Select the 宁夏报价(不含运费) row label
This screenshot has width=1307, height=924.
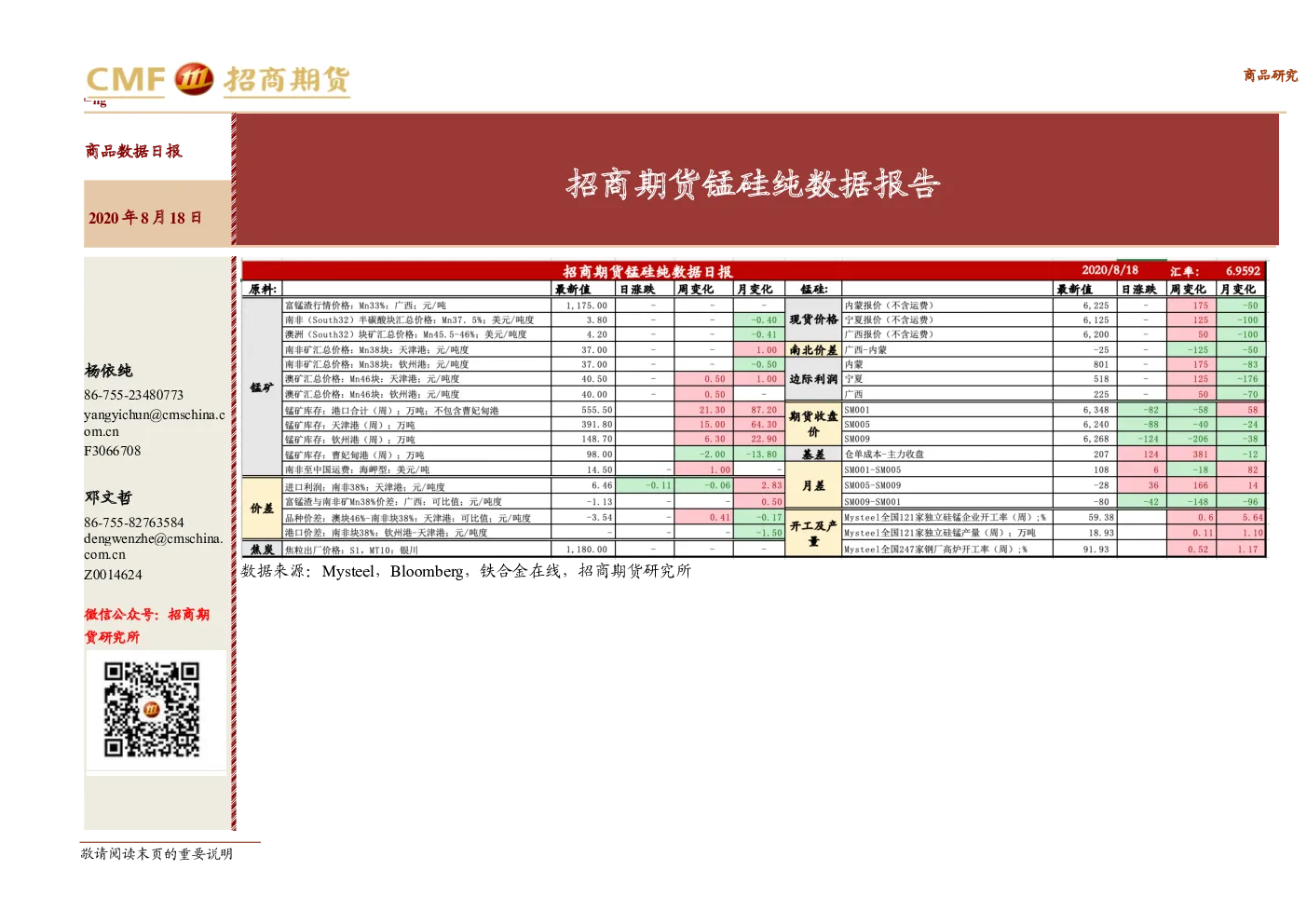(888, 320)
